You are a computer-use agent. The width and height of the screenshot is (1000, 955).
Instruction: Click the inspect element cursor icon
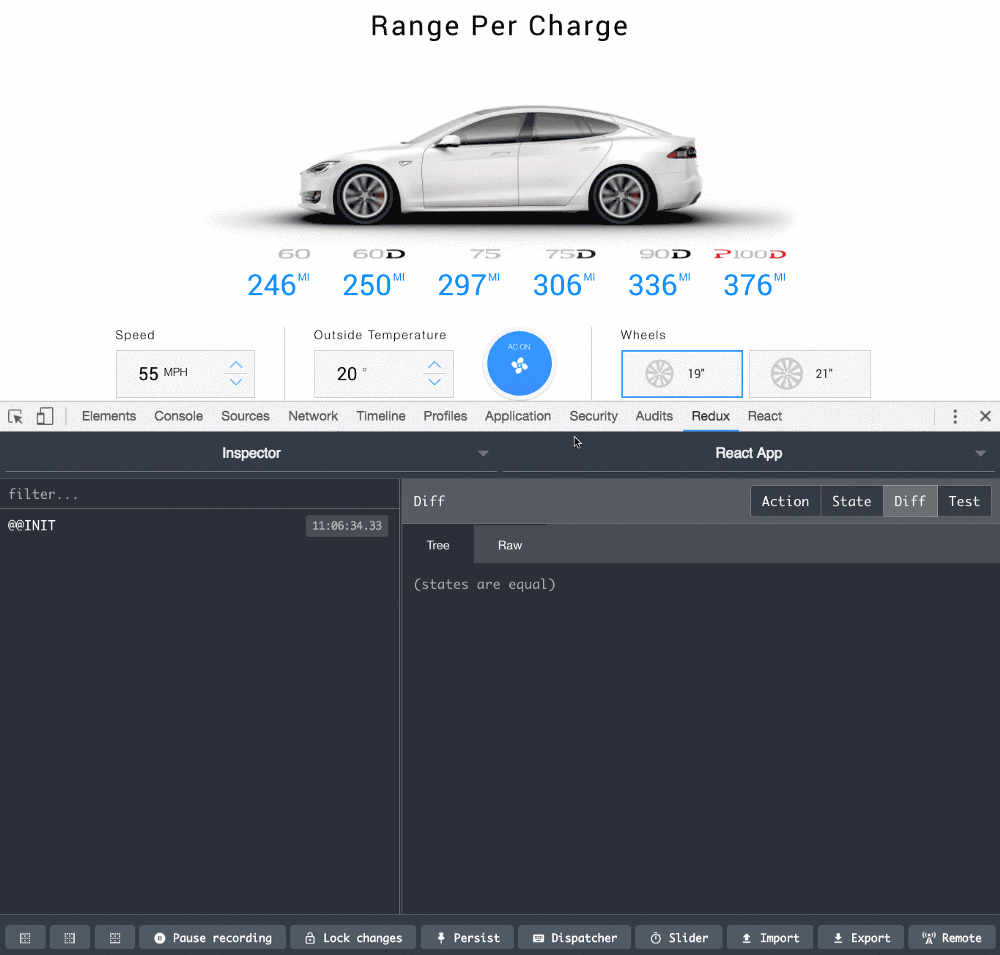click(x=16, y=416)
